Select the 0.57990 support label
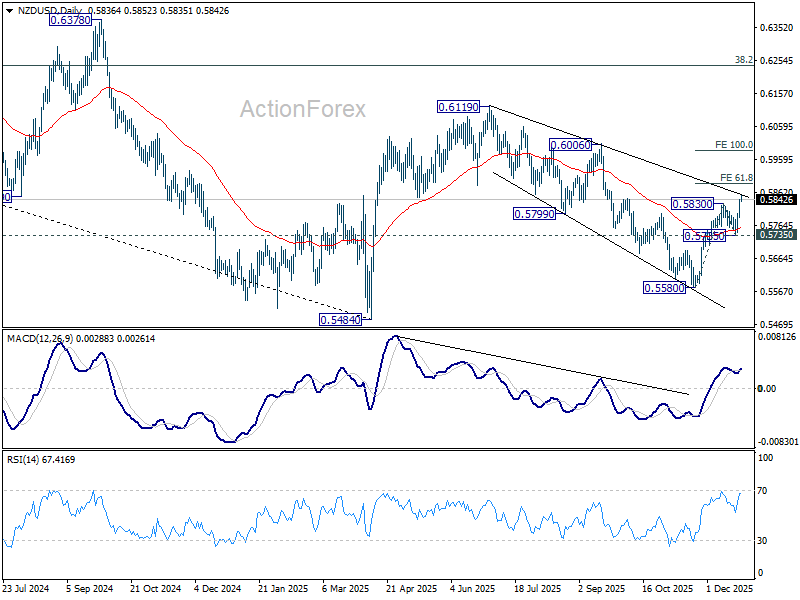The width and height of the screenshot is (800, 600). 534,214
